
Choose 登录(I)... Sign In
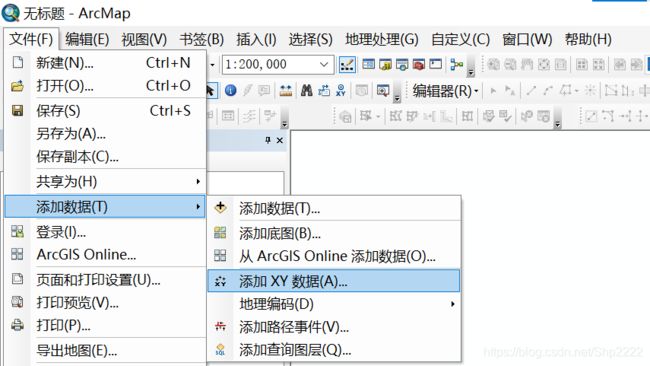[105, 232]
